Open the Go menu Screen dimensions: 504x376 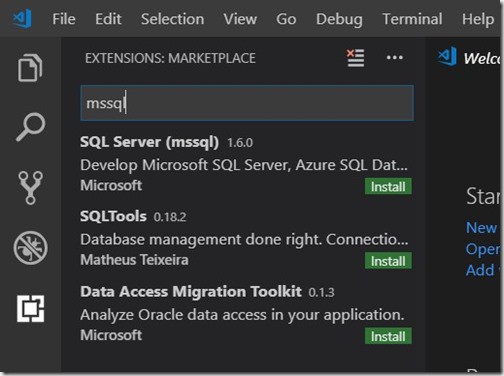click(286, 19)
